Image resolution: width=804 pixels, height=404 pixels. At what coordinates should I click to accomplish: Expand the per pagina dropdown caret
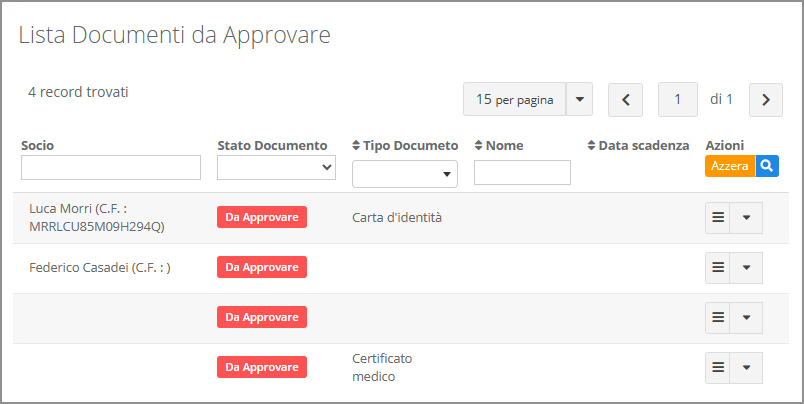(580, 99)
